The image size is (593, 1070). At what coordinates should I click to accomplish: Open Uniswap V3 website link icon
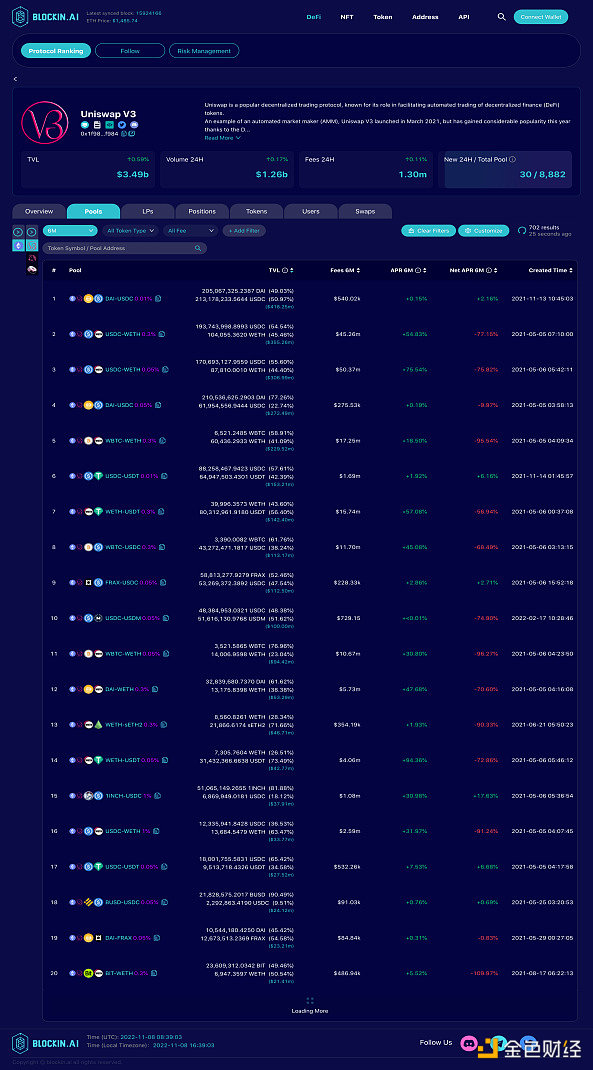85,125
